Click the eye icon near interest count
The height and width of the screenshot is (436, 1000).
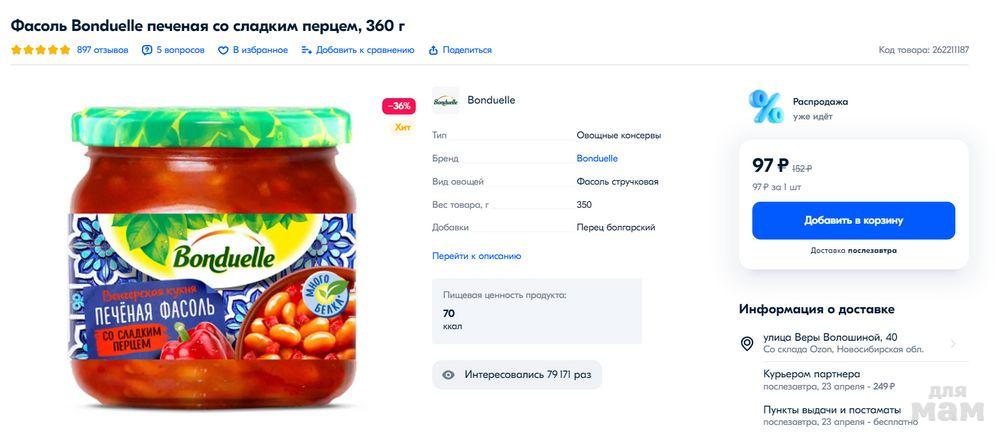click(448, 375)
